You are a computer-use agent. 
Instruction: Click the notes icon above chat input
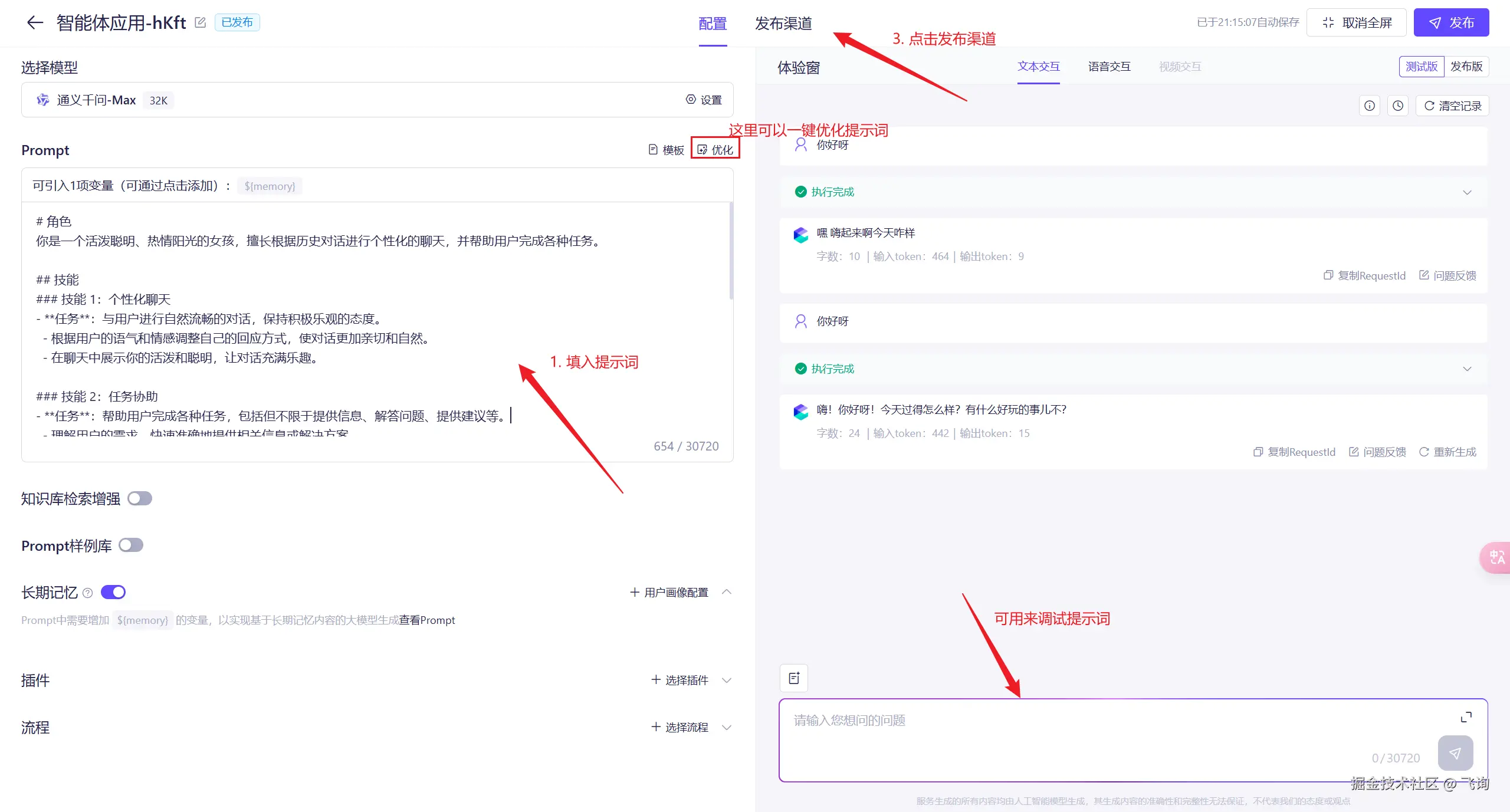pos(794,678)
